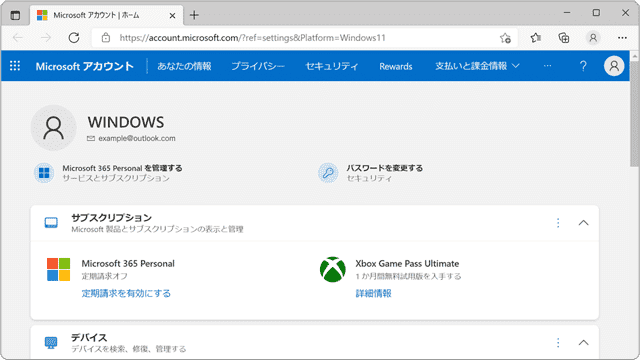Open the プライバシー tab
The height and width of the screenshot is (360, 640).
pyautogui.click(x=258, y=66)
